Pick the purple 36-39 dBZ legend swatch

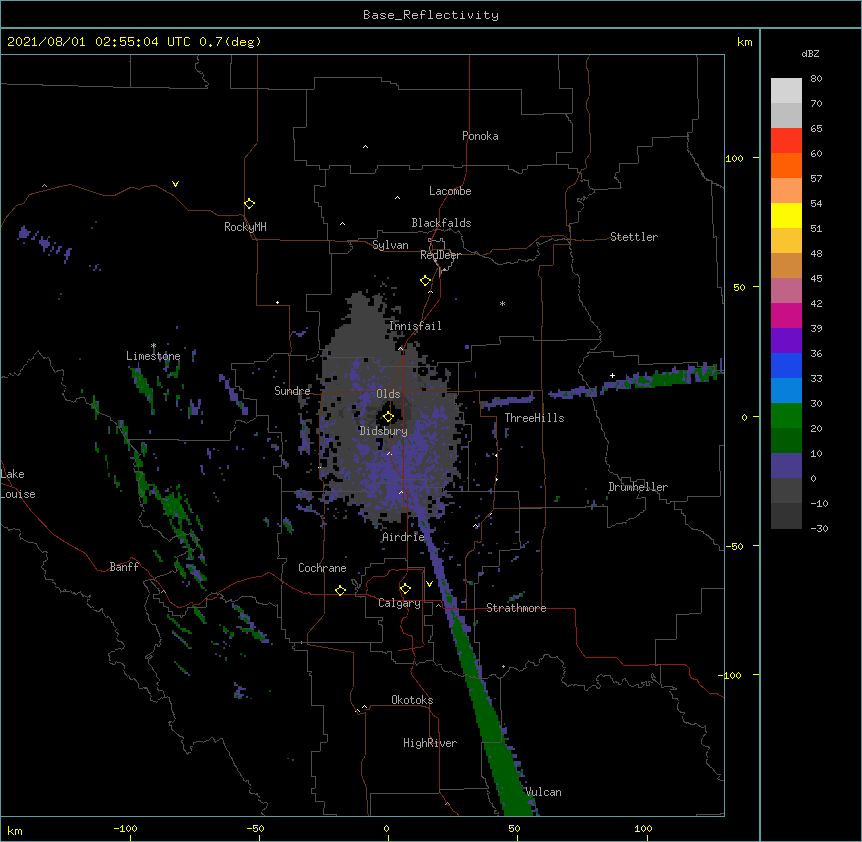786,341
